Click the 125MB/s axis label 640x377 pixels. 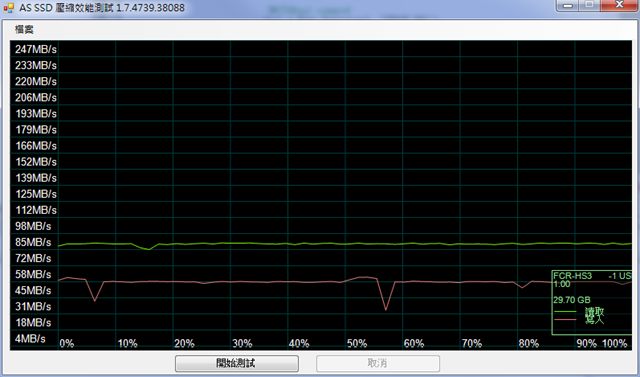36,194
